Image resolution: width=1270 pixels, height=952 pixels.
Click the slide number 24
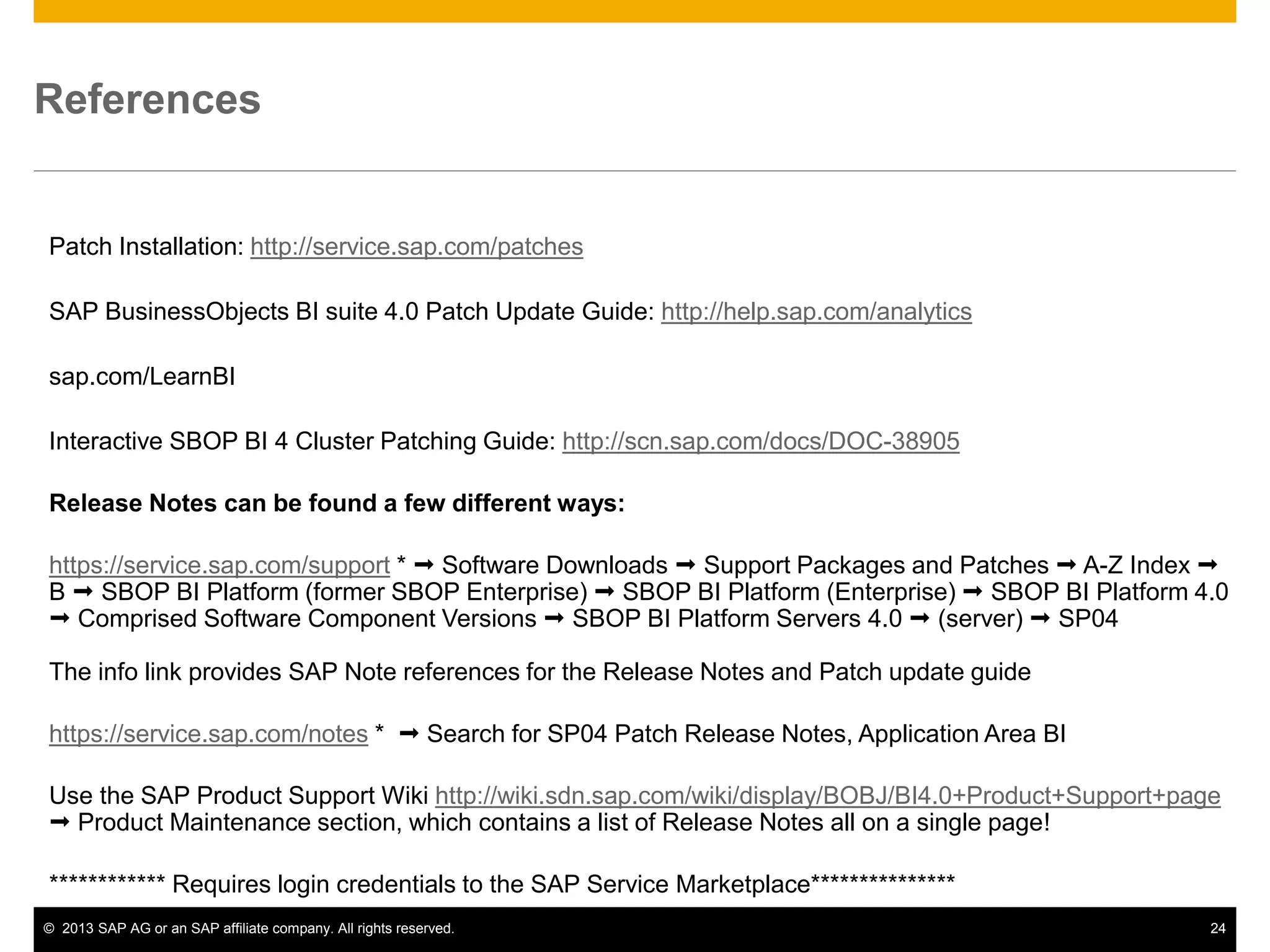click(1218, 928)
